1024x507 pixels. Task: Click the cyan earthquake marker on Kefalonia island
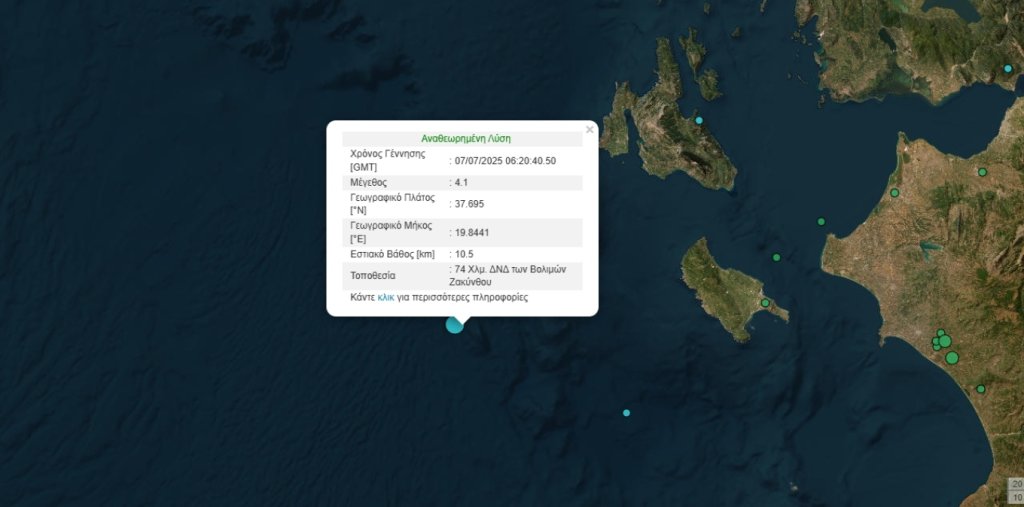pyautogui.click(x=699, y=121)
